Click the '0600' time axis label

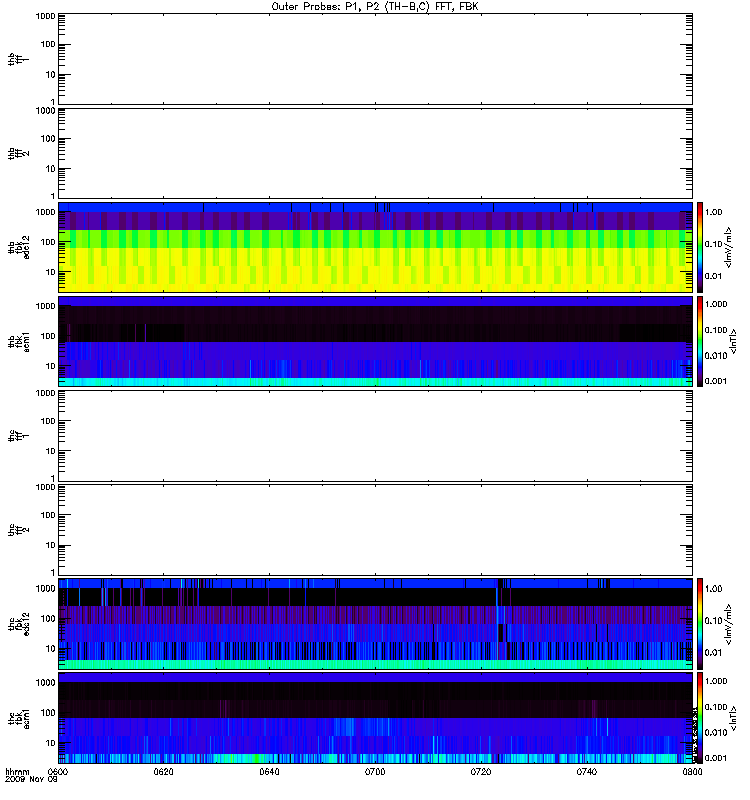pyautogui.click(x=57, y=771)
